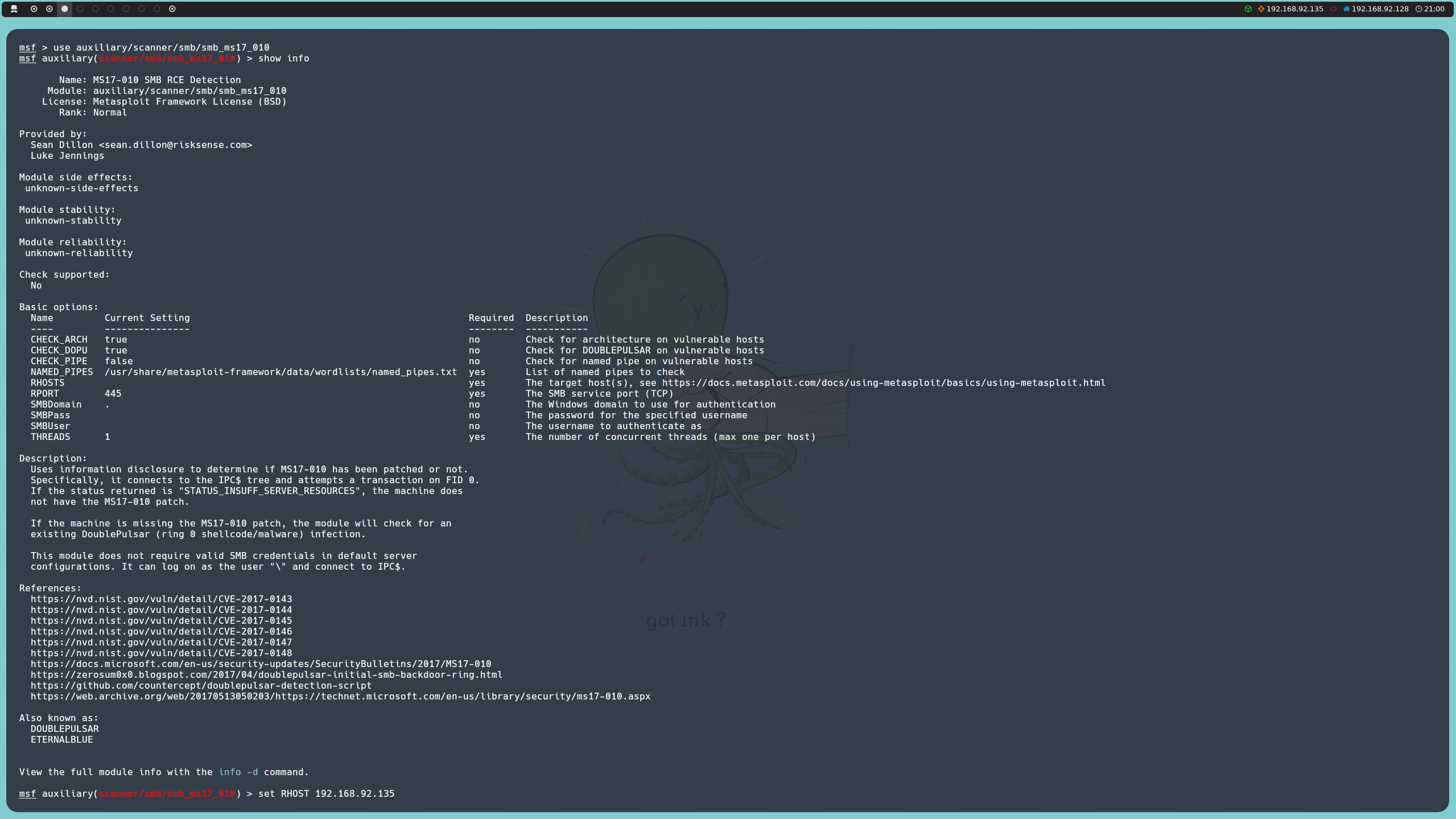Image resolution: width=1456 pixels, height=819 pixels.
Task: Open the docs.metasploit.com using-metasploit link
Action: tap(883, 382)
